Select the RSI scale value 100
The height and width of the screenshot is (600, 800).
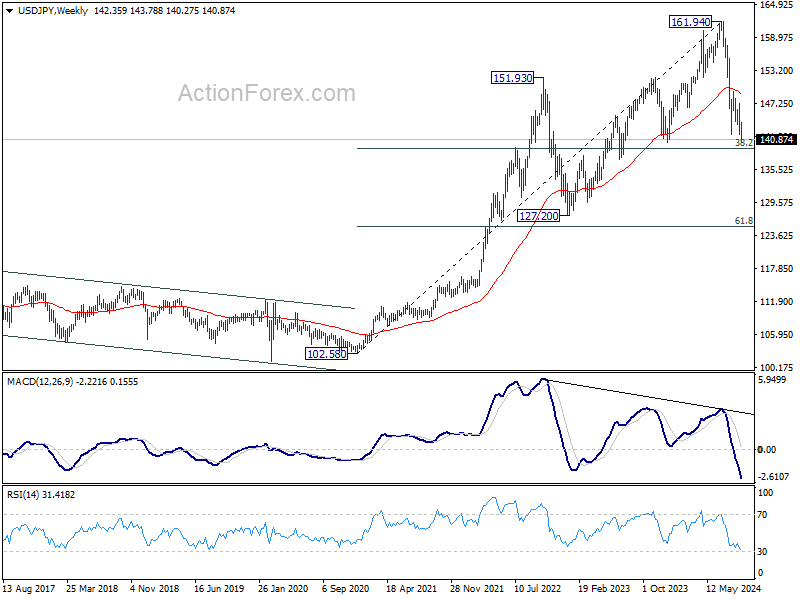point(765,493)
